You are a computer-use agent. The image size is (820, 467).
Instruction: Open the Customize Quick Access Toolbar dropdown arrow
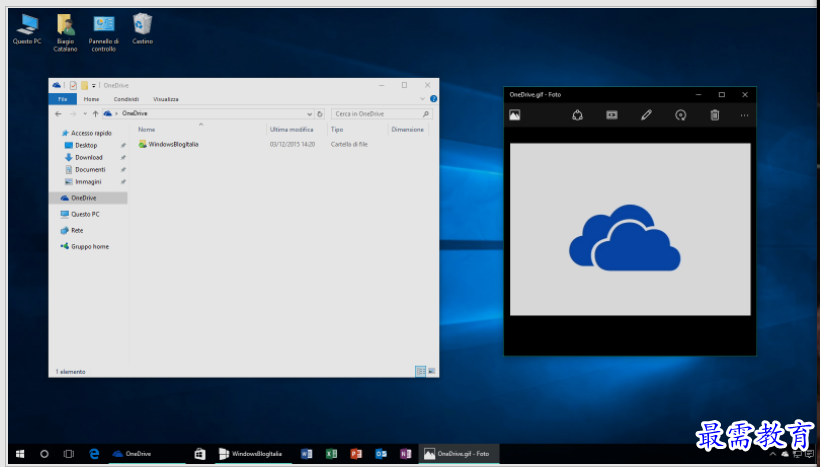(x=94, y=86)
